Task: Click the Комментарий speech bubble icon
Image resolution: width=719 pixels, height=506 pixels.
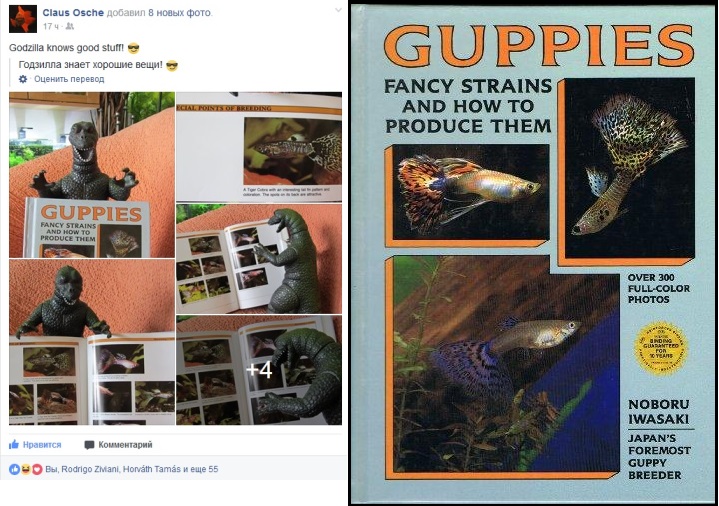Action: (89, 445)
